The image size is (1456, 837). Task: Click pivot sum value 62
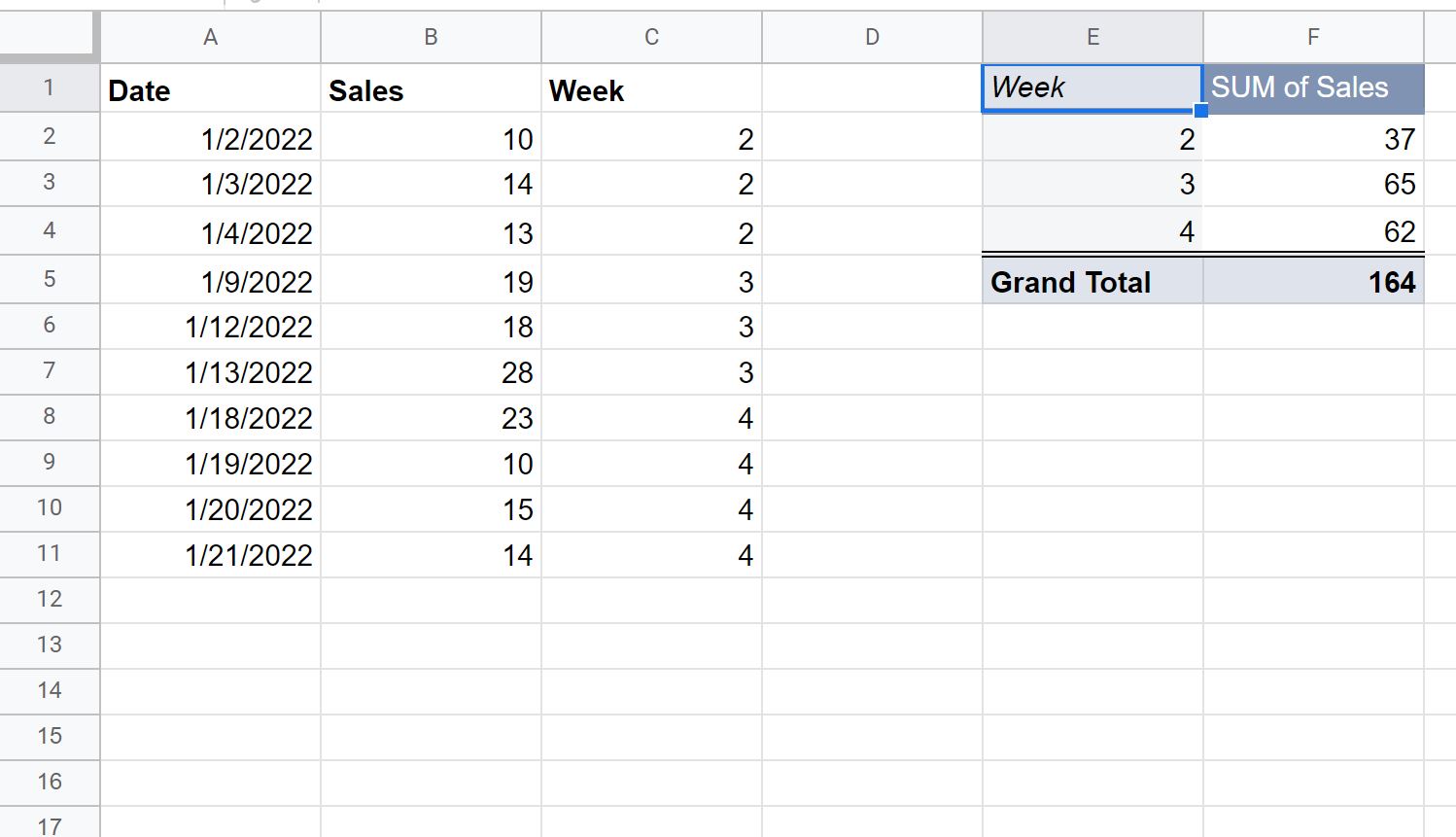(1313, 231)
